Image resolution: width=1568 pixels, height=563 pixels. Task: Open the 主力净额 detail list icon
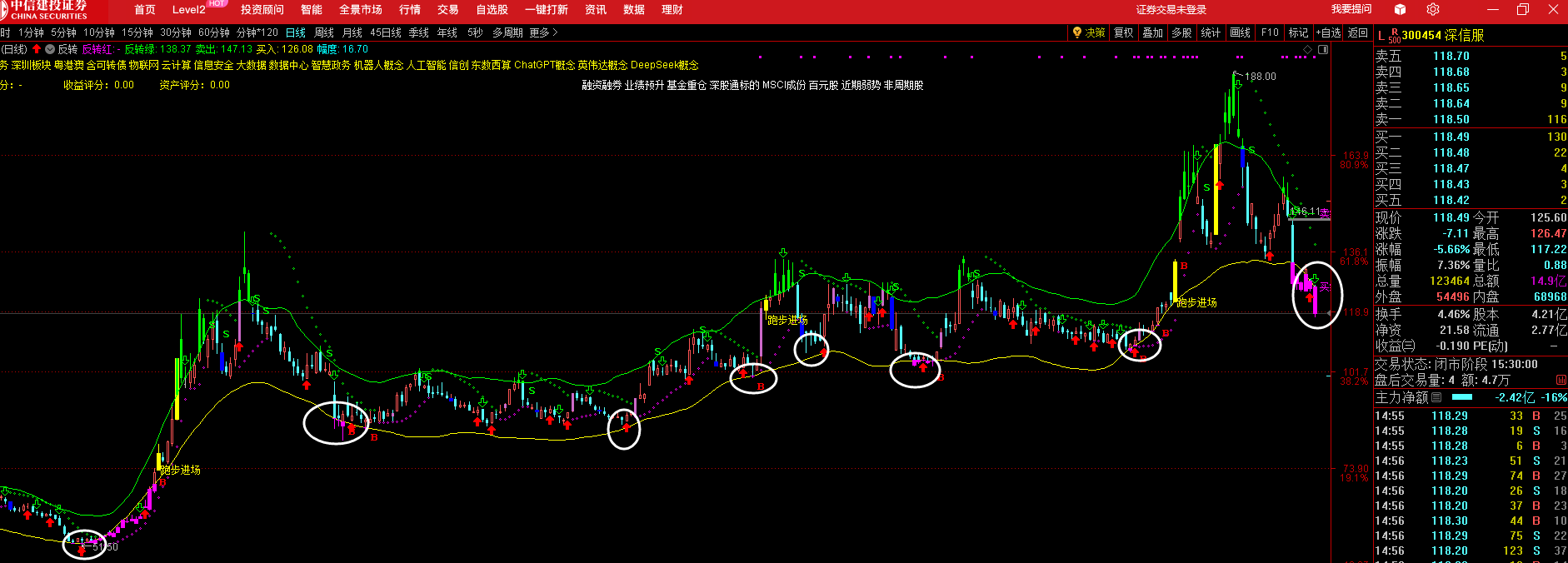tap(1436, 397)
